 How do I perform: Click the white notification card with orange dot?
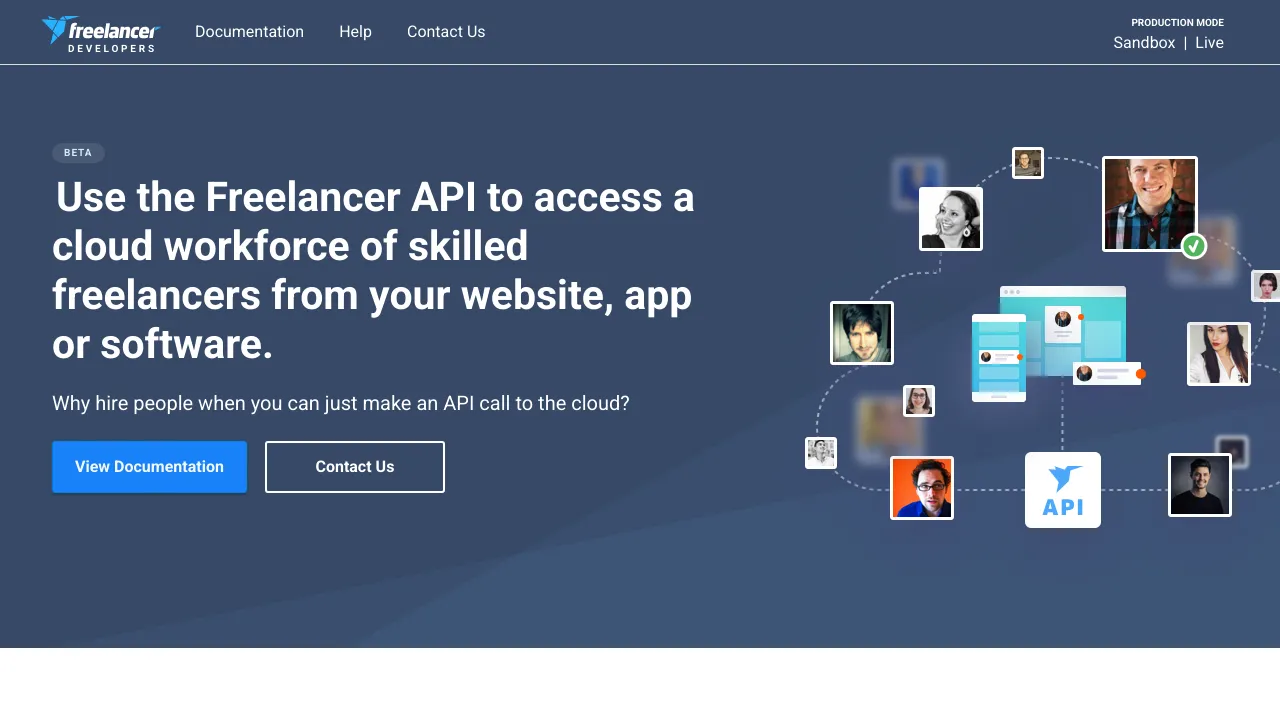(x=1108, y=374)
